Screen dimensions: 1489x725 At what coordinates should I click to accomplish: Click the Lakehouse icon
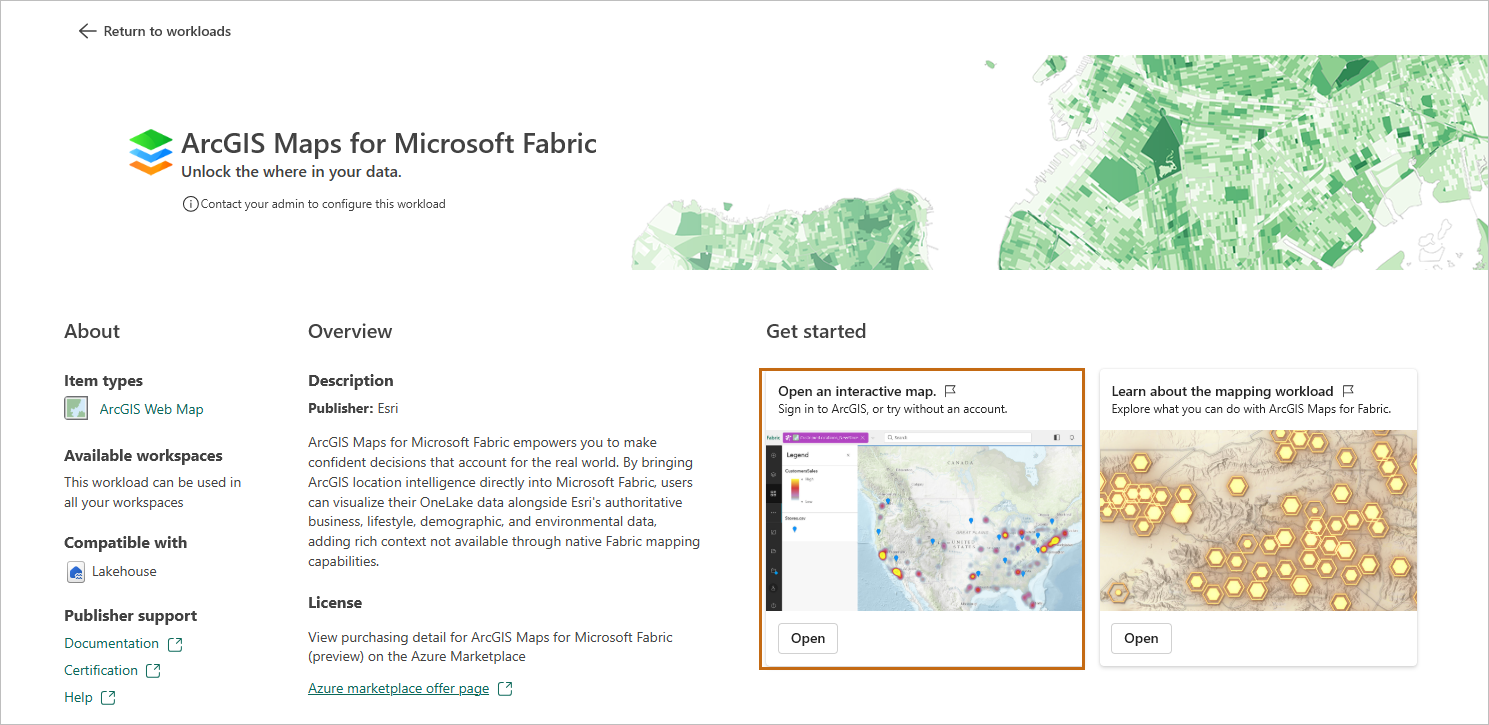pos(76,572)
